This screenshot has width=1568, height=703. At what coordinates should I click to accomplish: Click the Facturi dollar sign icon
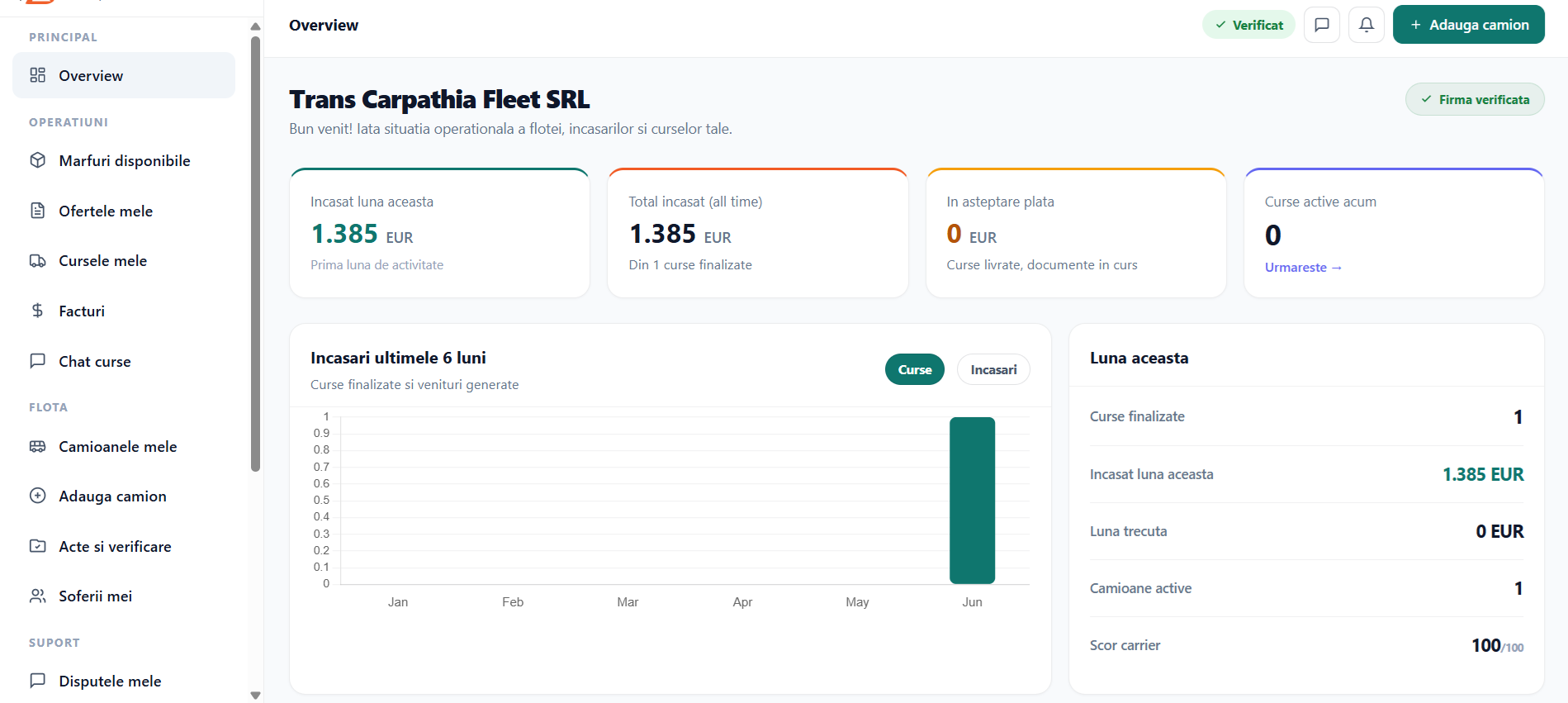point(37,311)
